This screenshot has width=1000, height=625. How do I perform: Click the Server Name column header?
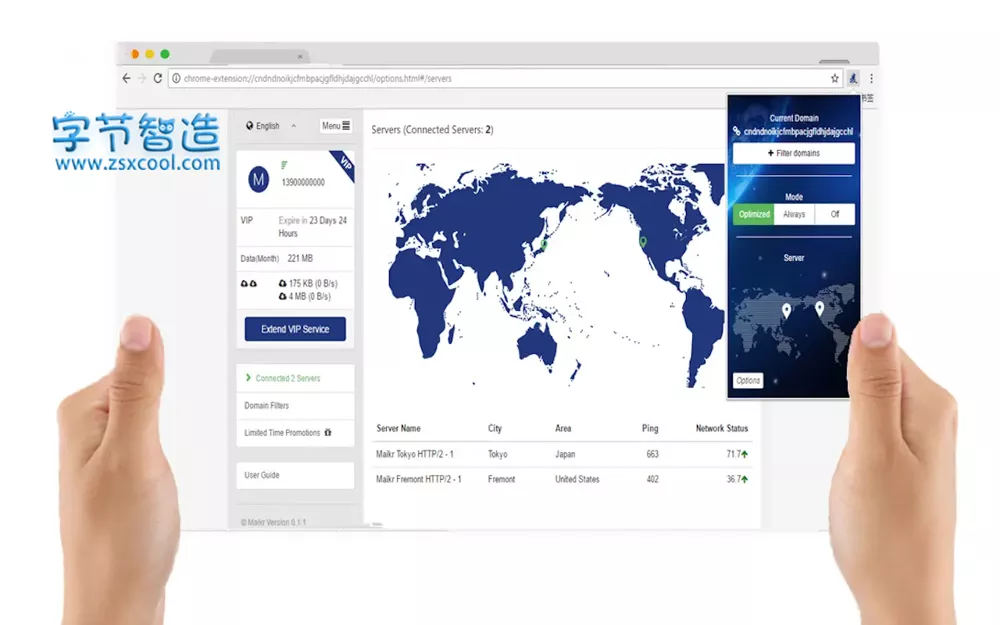[x=398, y=429]
